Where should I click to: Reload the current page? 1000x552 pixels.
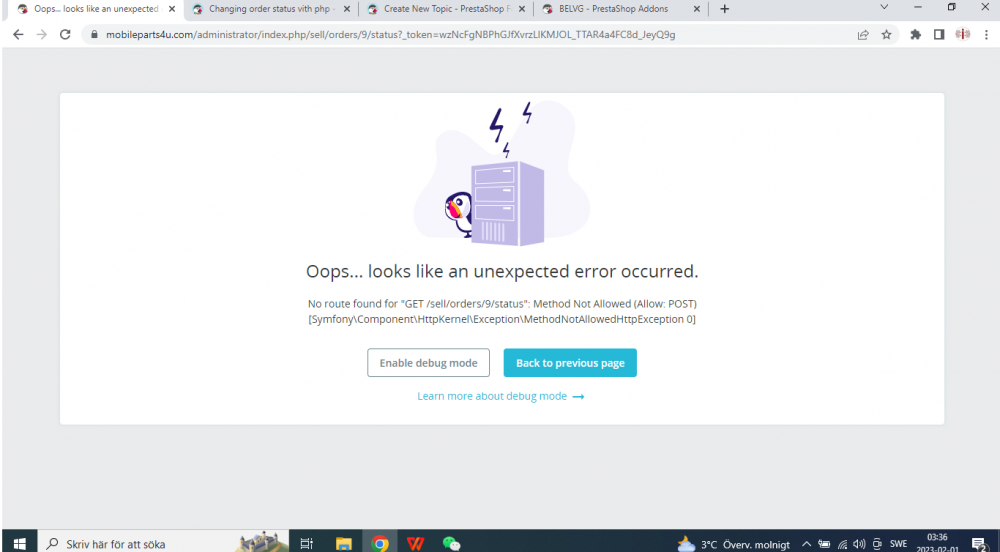[65, 34]
